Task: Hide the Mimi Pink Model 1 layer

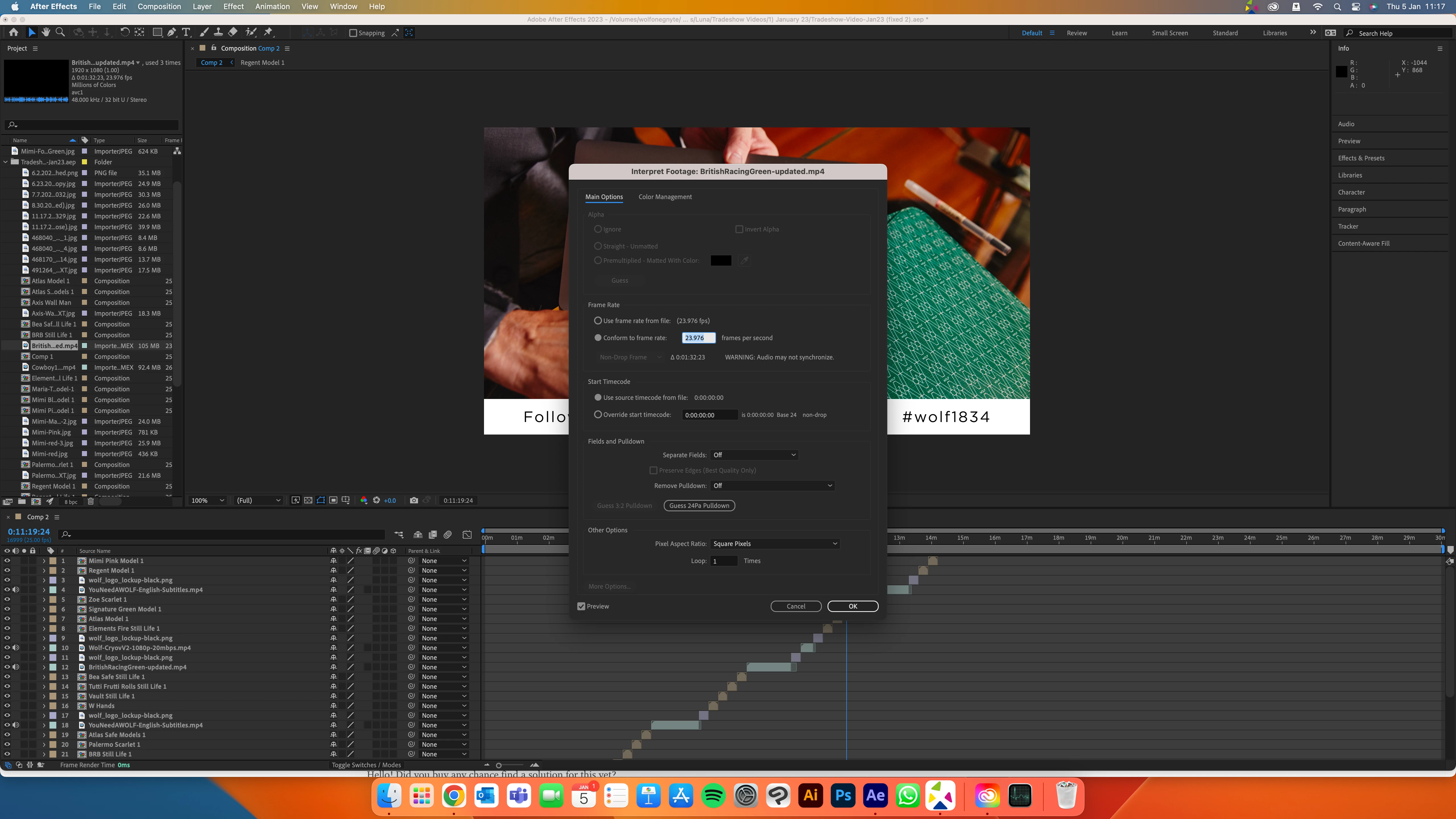Action: (x=7, y=561)
